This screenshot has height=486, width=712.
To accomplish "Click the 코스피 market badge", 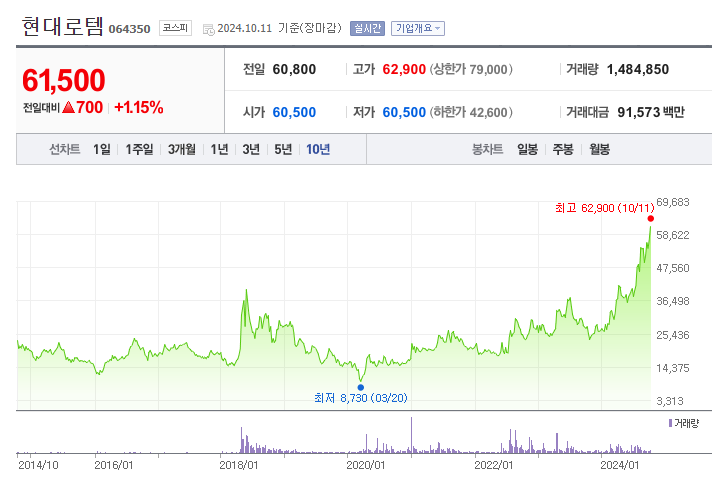I will [x=175, y=28].
